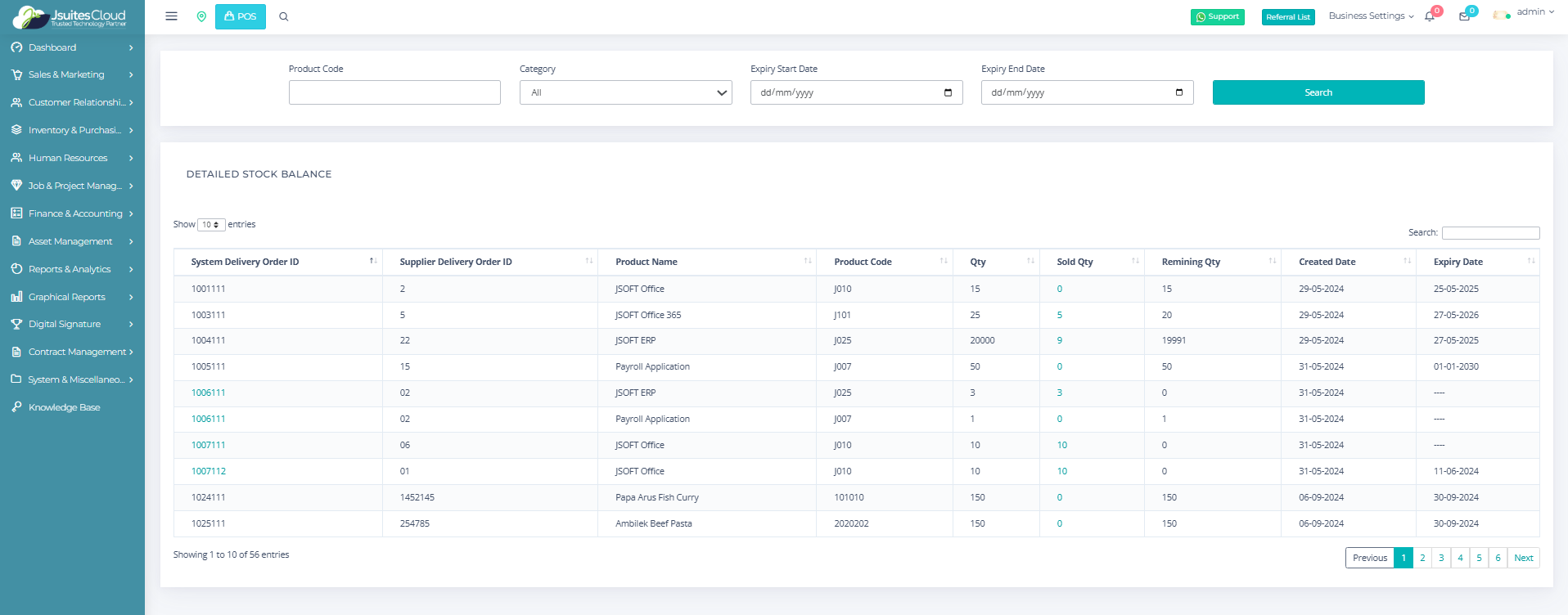This screenshot has height=615, width=1568.
Task: Expand Inventory & Purchasing sidebar menu
Action: click(72, 130)
